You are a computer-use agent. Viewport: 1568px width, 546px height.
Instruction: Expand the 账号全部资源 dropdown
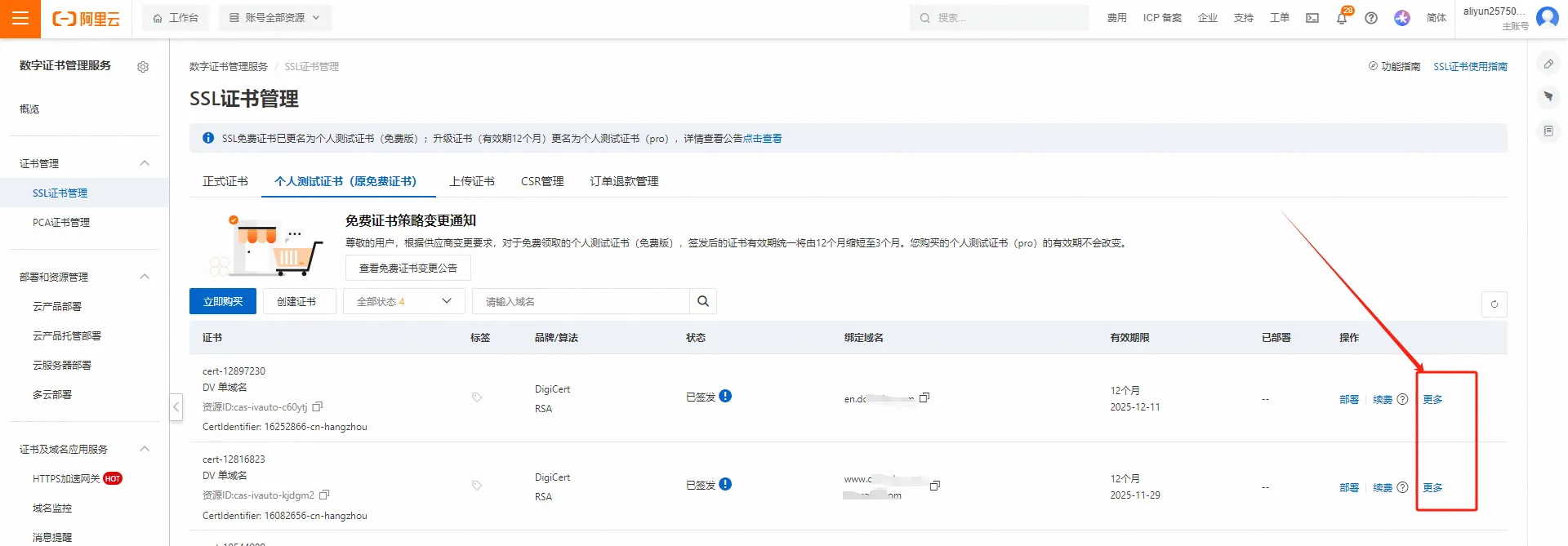pos(274,18)
